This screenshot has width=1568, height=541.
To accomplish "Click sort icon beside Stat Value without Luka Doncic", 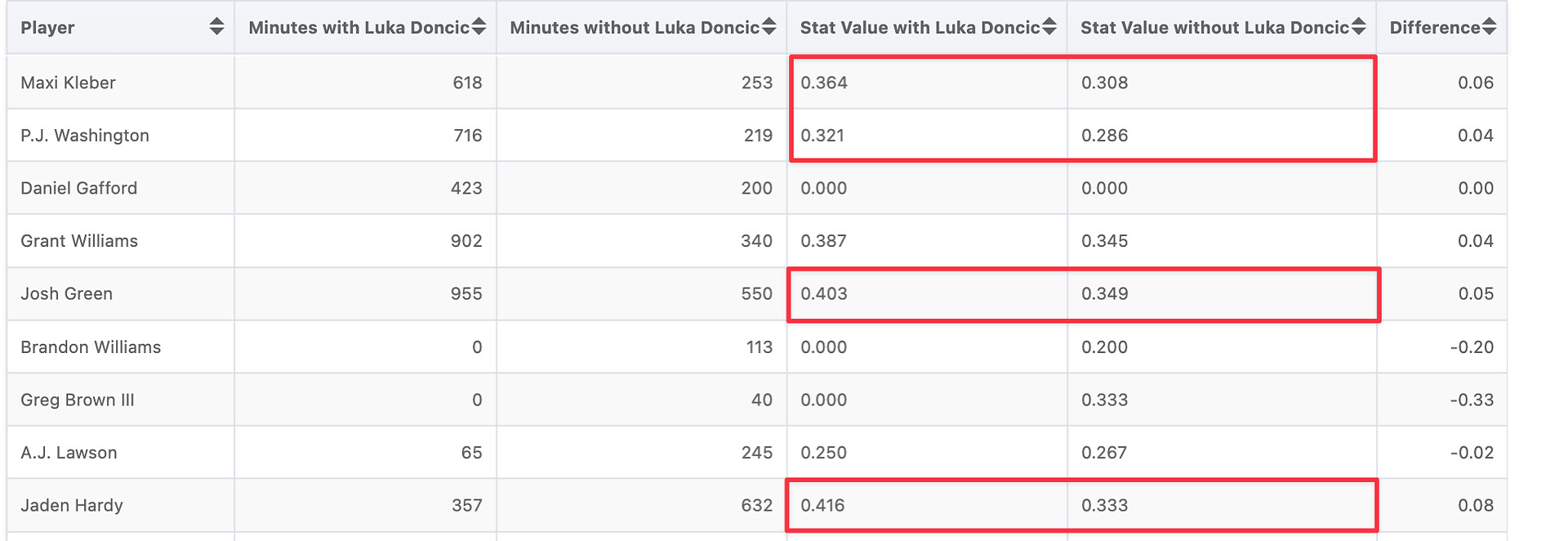I will pos(1358,27).
